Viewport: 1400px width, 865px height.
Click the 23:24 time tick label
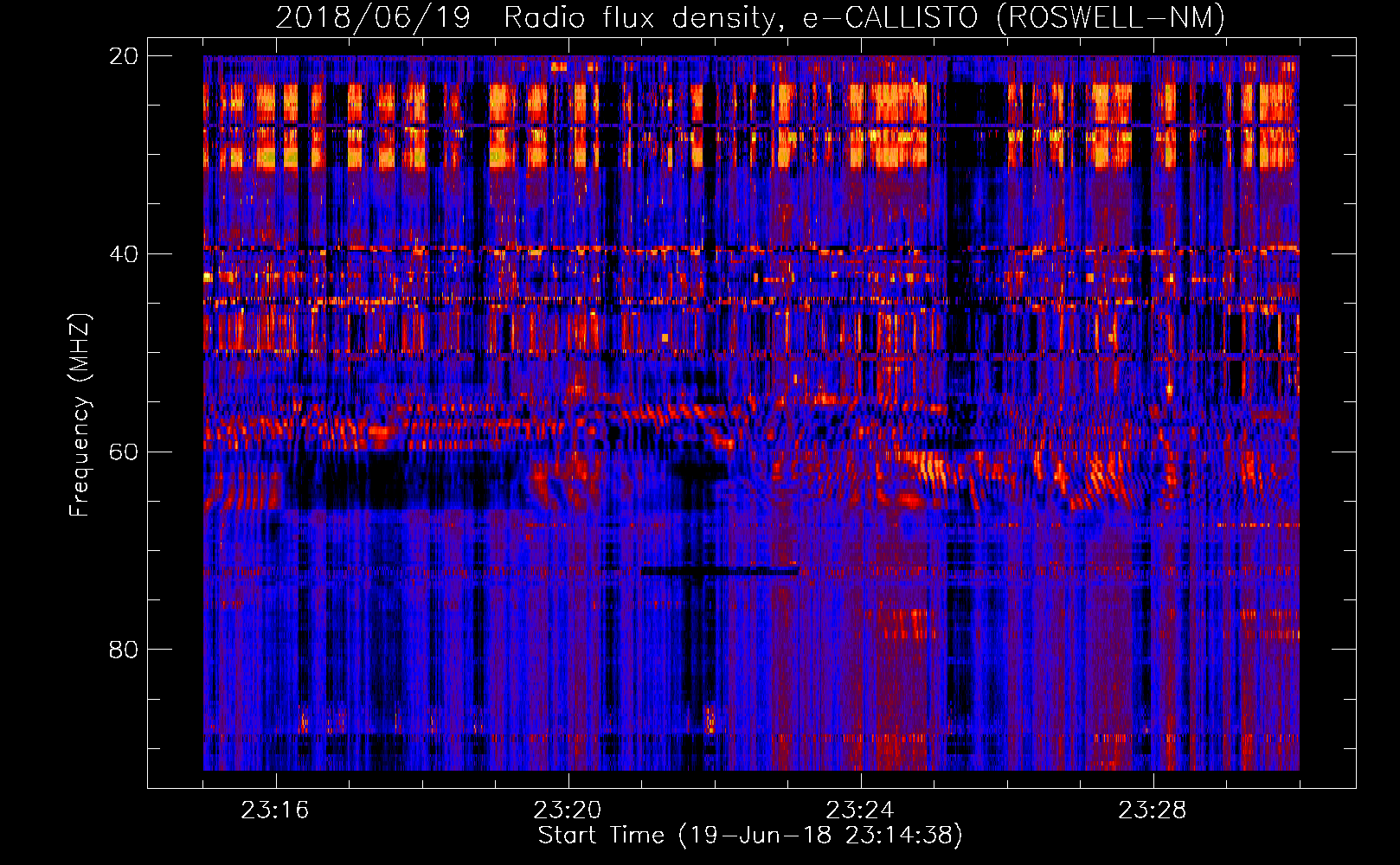pos(860,811)
